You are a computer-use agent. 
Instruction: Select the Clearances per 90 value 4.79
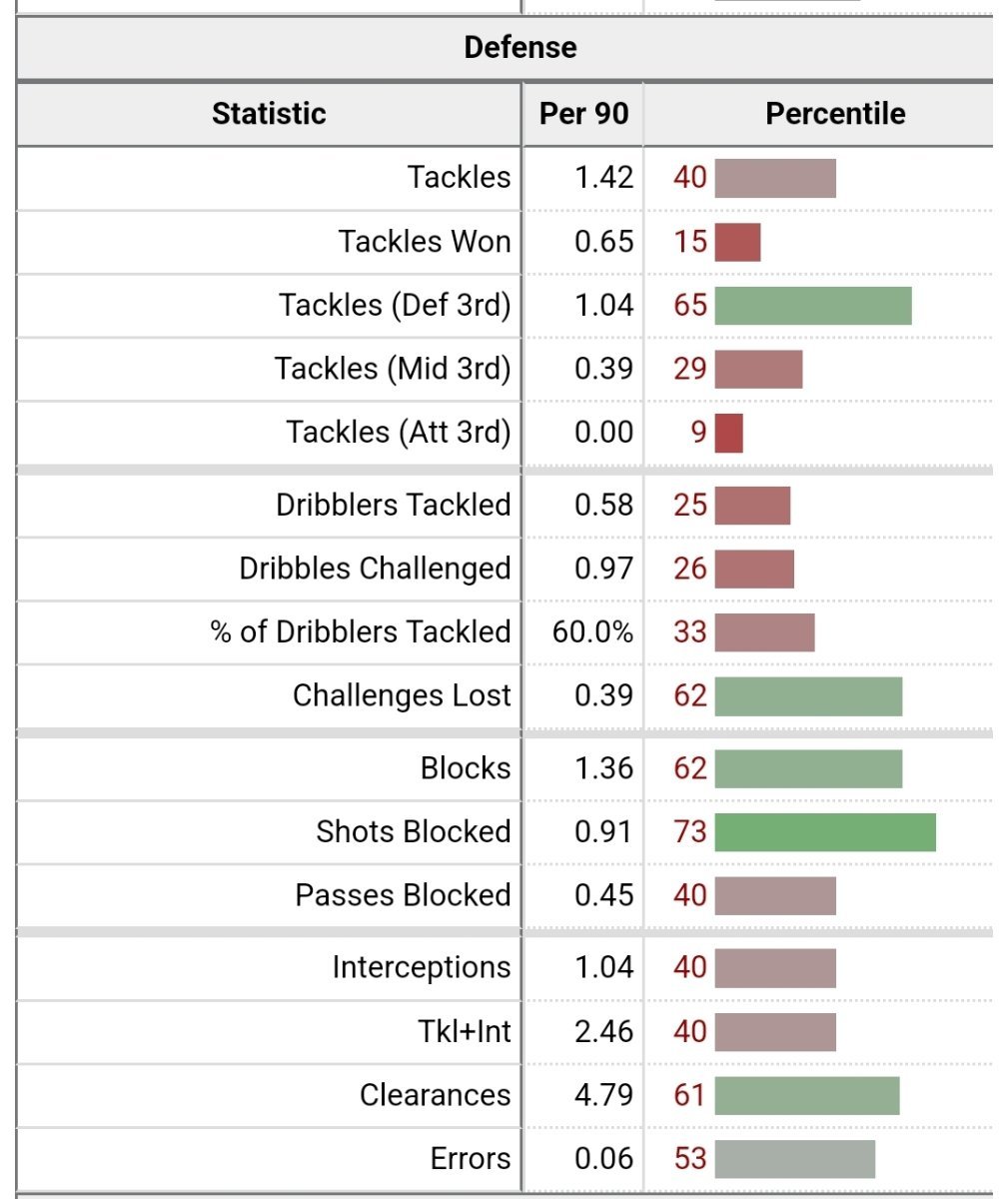pyautogui.click(x=603, y=1094)
